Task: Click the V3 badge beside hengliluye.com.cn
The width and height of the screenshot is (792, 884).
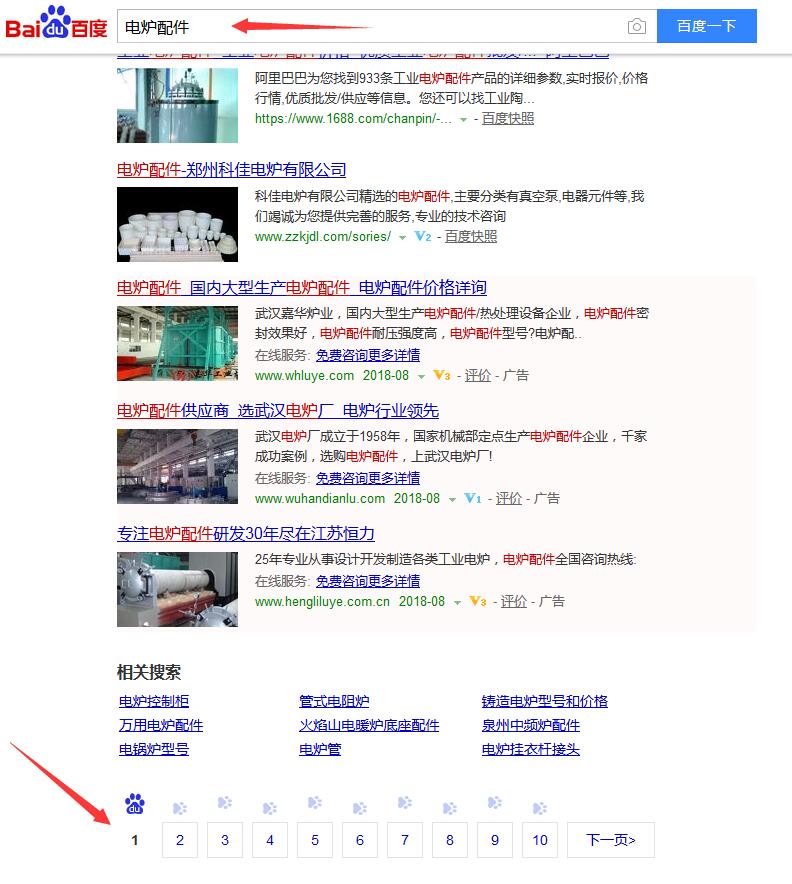Action: (477, 601)
